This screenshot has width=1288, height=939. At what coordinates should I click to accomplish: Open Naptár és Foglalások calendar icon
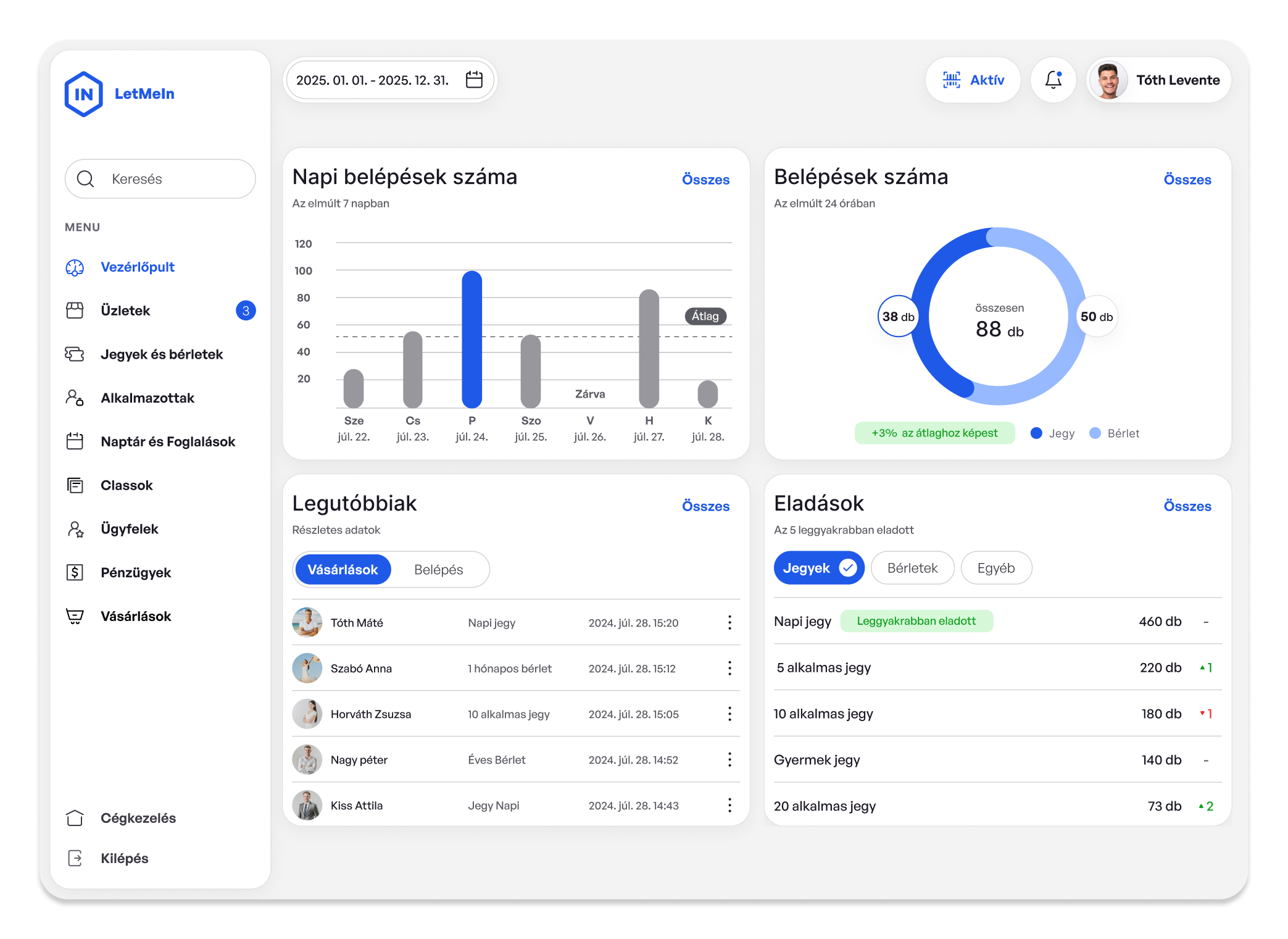tap(75, 441)
